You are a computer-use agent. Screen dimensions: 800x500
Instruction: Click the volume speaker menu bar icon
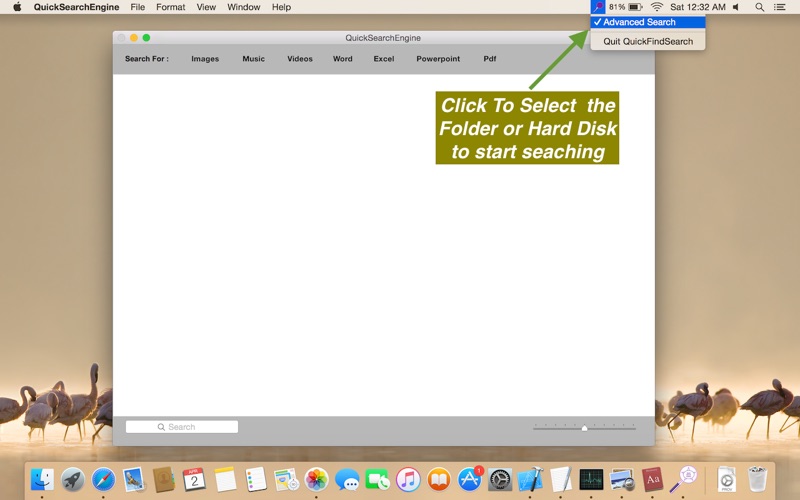(736, 7)
